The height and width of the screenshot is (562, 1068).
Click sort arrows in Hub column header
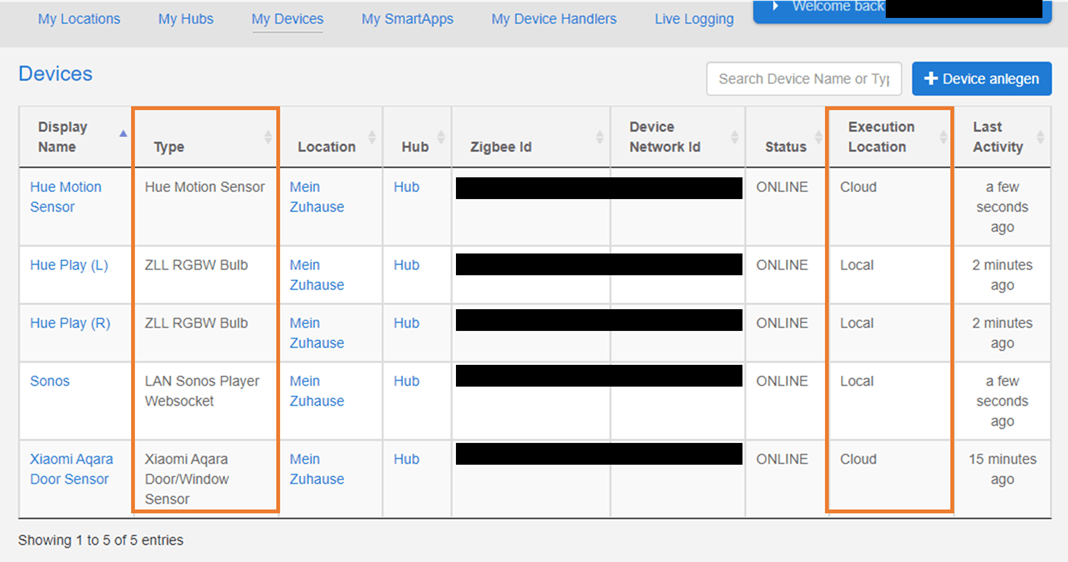coord(441,137)
